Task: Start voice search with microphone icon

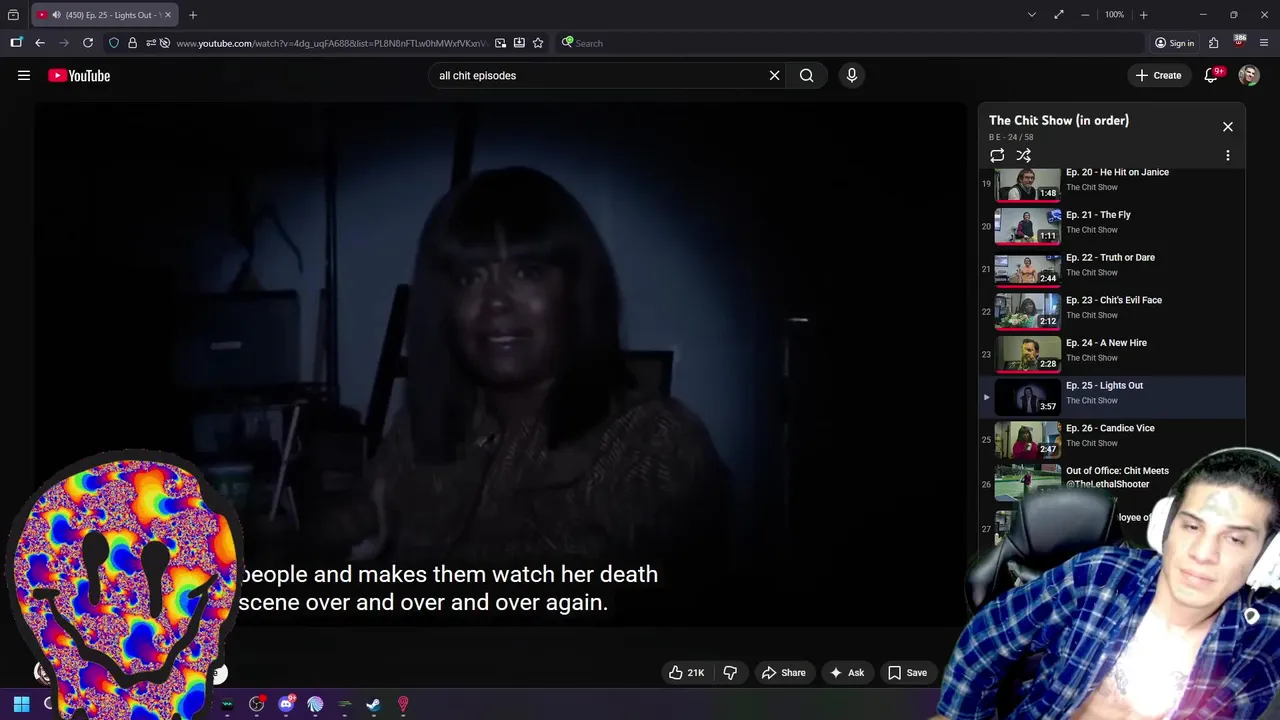Action: click(x=852, y=75)
